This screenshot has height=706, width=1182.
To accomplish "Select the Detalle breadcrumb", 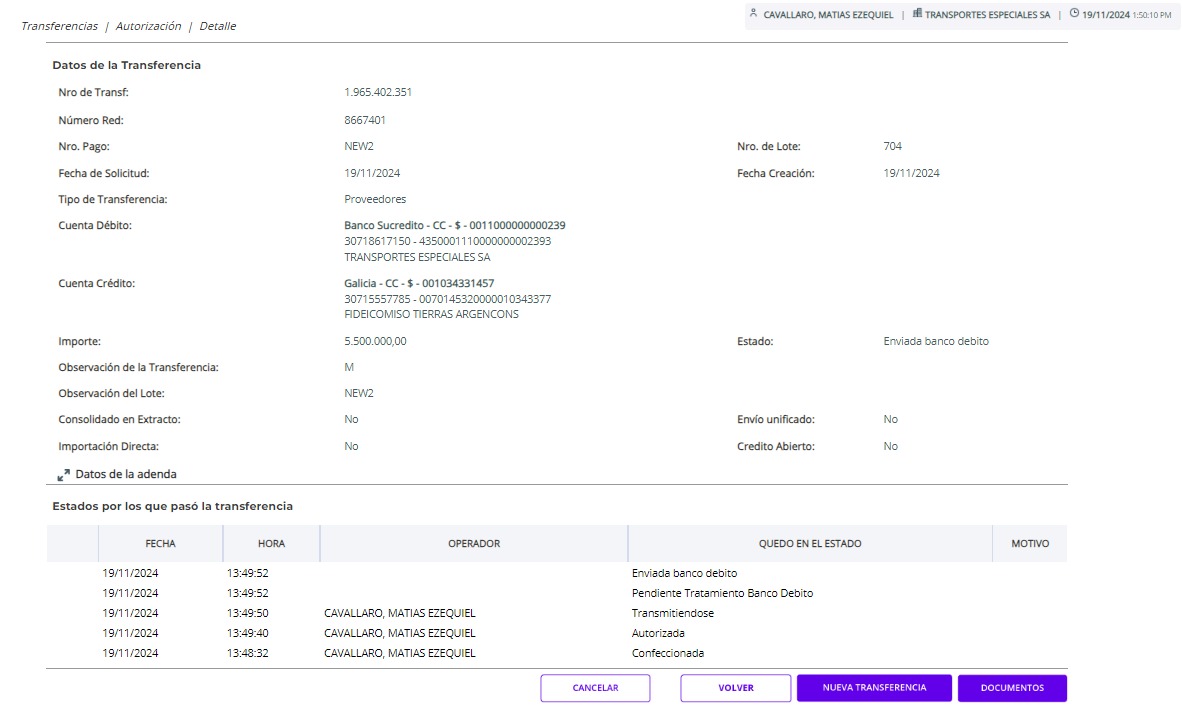I will pyautogui.click(x=218, y=26).
